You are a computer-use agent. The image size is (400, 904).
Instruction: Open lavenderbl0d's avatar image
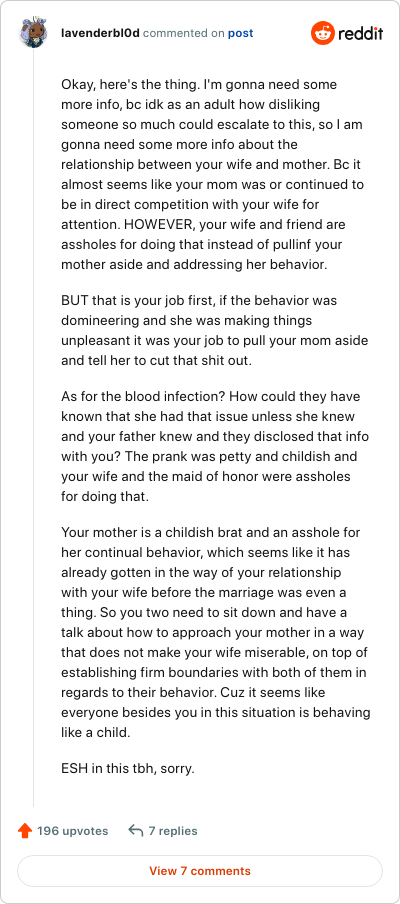(x=33, y=33)
